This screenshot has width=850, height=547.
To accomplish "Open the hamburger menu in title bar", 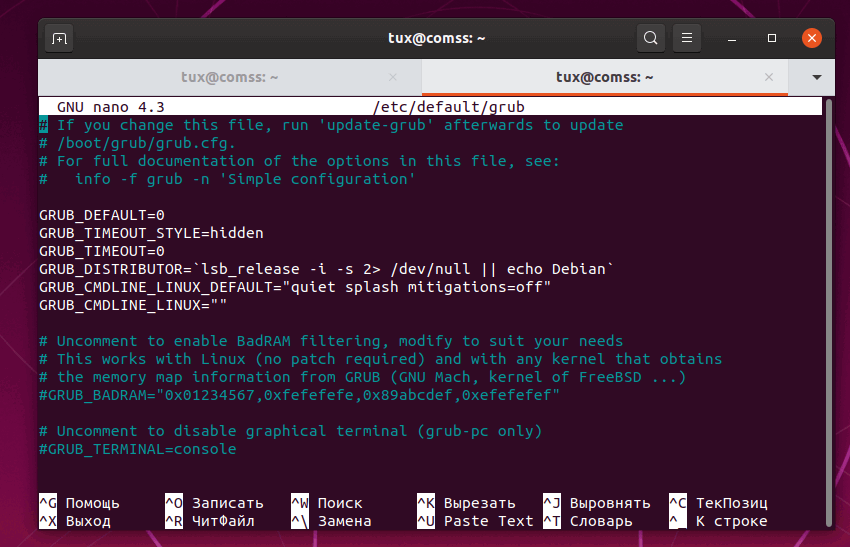I will coord(687,39).
